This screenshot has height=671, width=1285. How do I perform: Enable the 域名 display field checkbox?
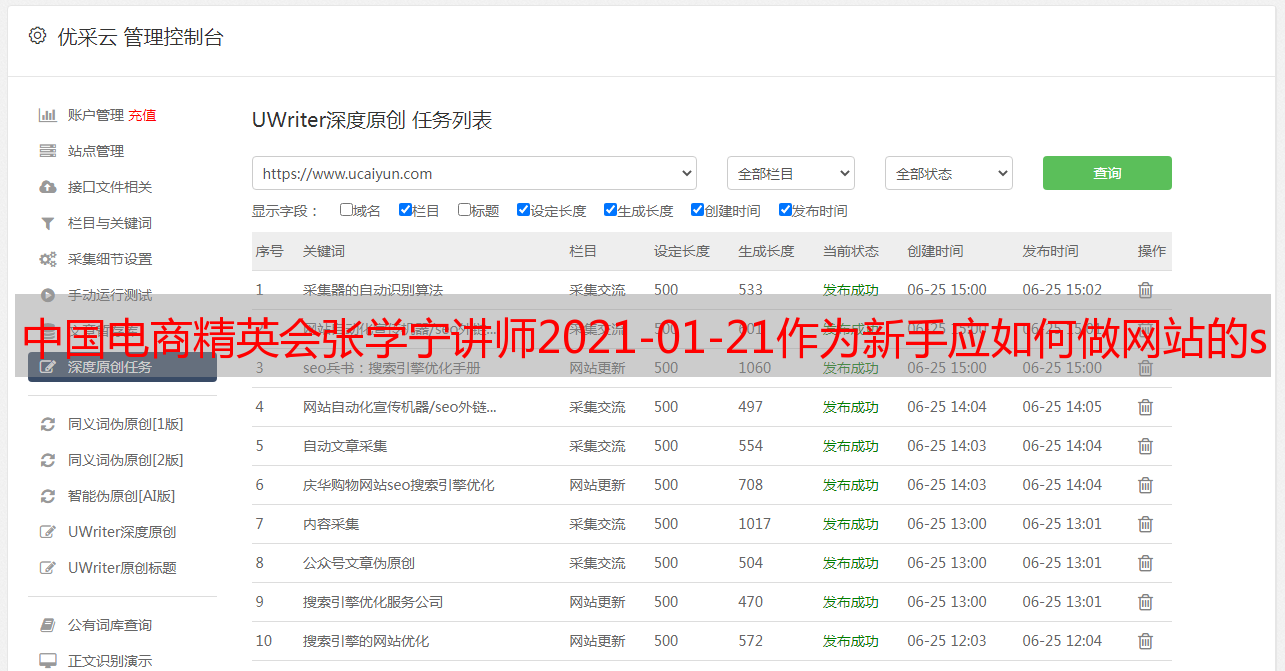[346, 210]
